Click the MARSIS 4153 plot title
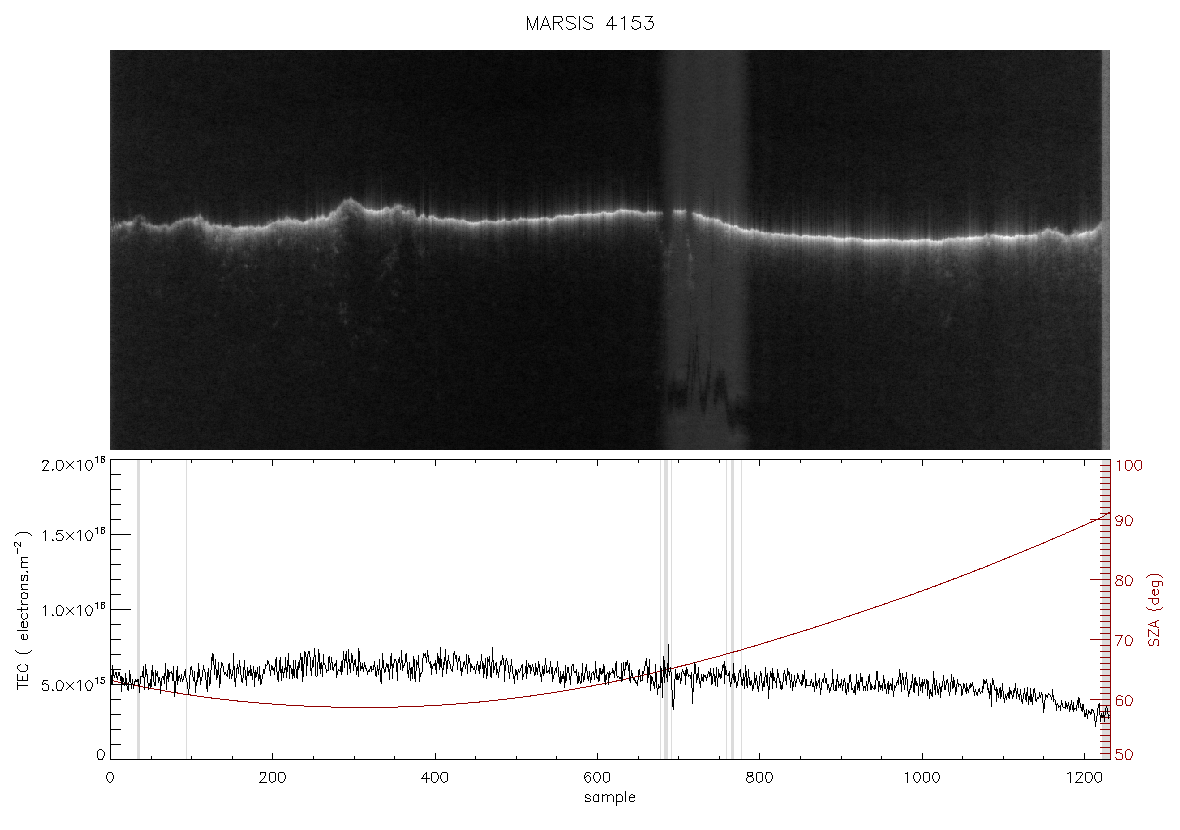Image resolution: width=1180 pixels, height=830 pixels. point(590,23)
